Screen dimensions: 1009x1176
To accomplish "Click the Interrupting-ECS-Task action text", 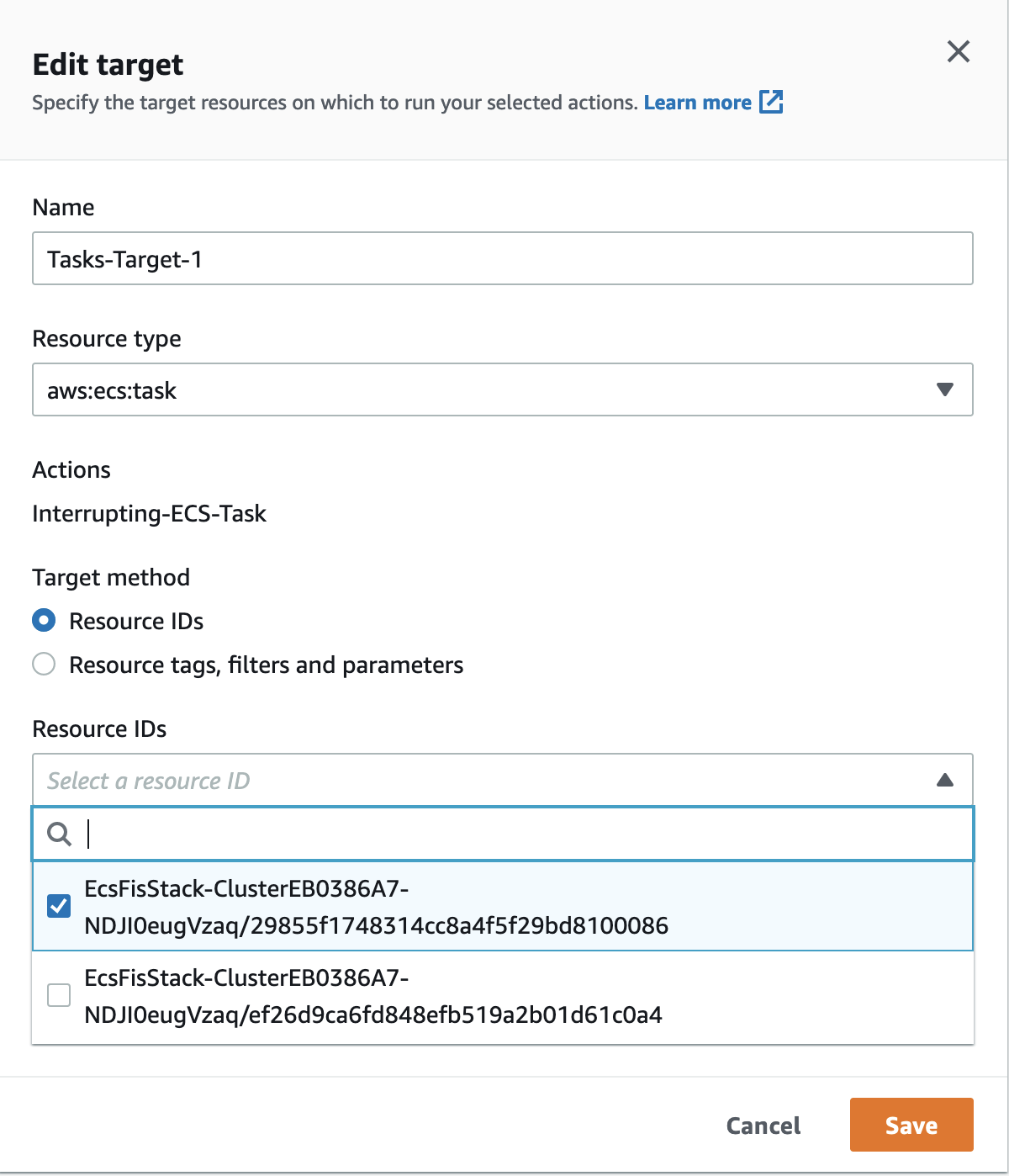I will [149, 513].
